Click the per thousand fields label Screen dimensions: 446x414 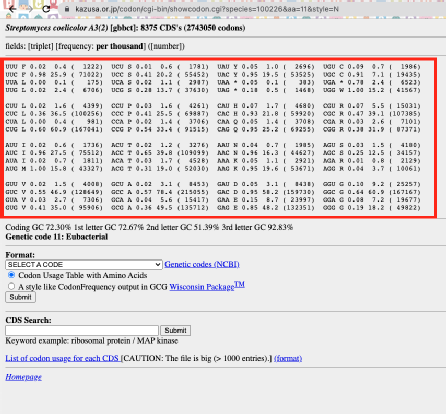point(120,46)
